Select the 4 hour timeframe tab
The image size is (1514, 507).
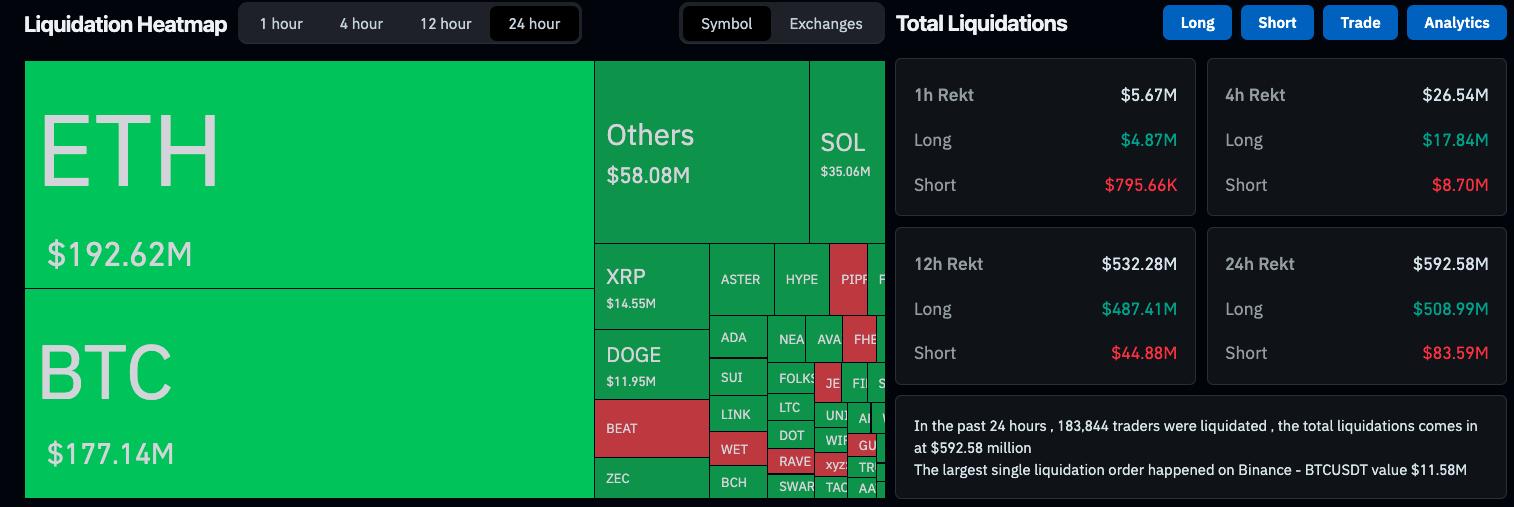coord(361,24)
